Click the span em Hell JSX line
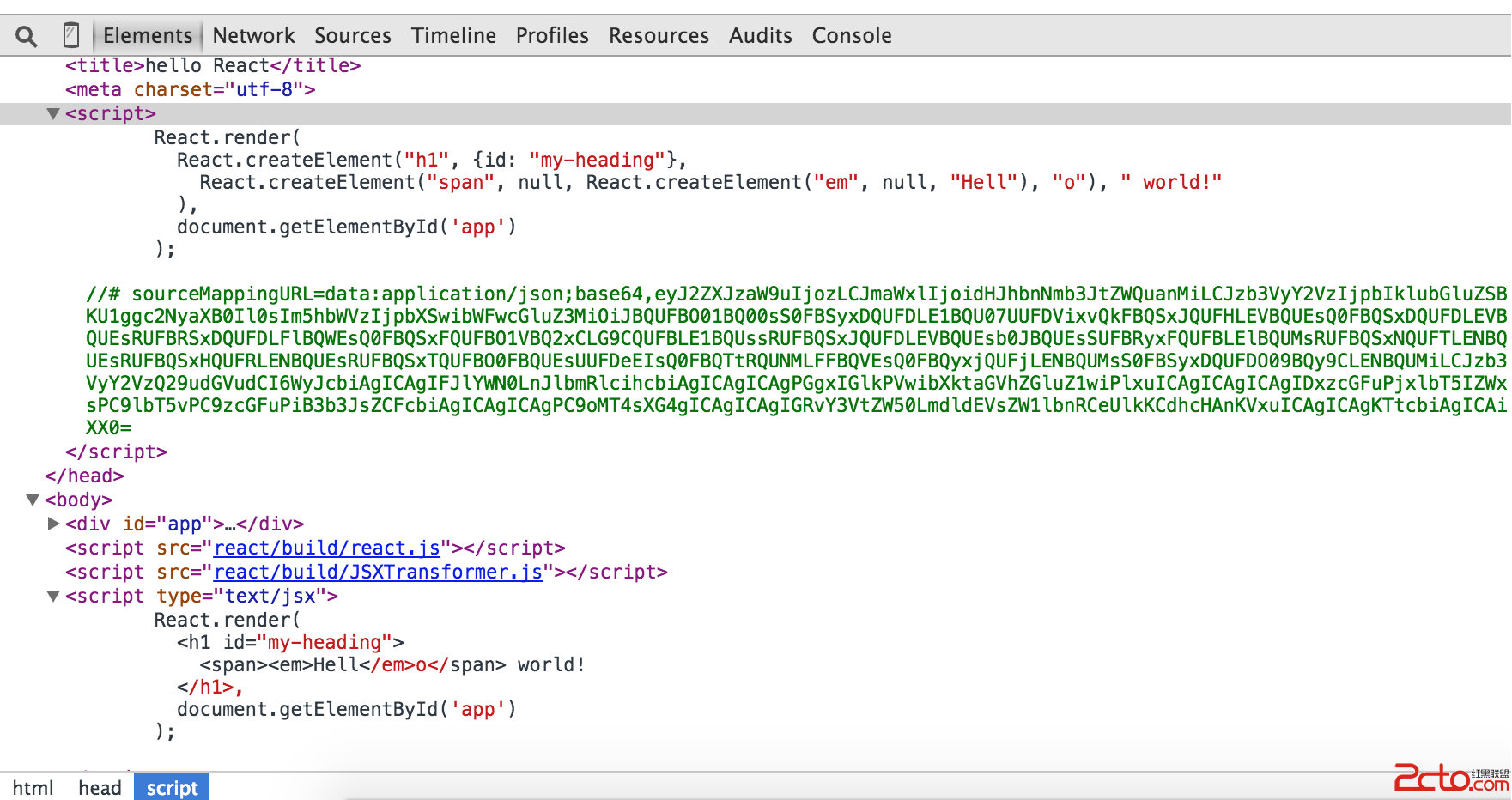Screen dimensions: 1512x800 click(392, 665)
